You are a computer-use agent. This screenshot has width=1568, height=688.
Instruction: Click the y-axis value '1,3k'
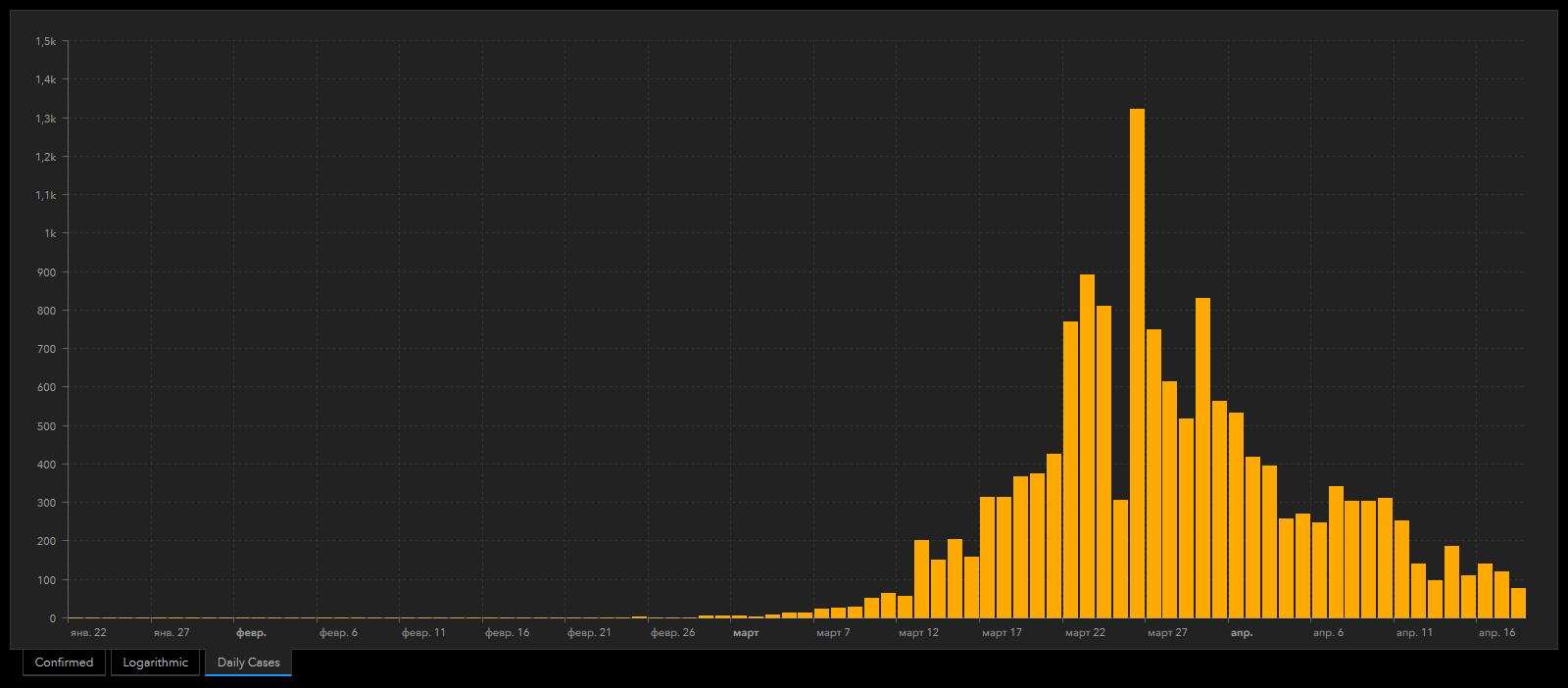click(46, 119)
